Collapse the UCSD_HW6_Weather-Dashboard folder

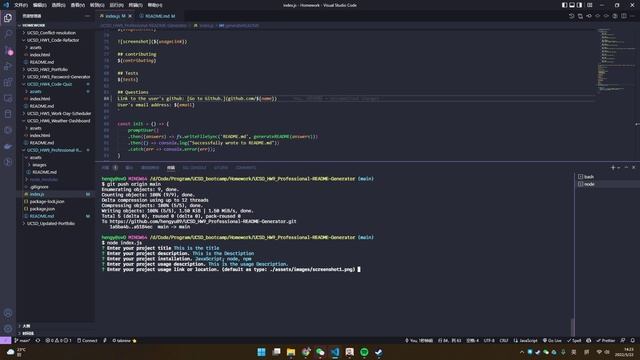tap(58, 121)
